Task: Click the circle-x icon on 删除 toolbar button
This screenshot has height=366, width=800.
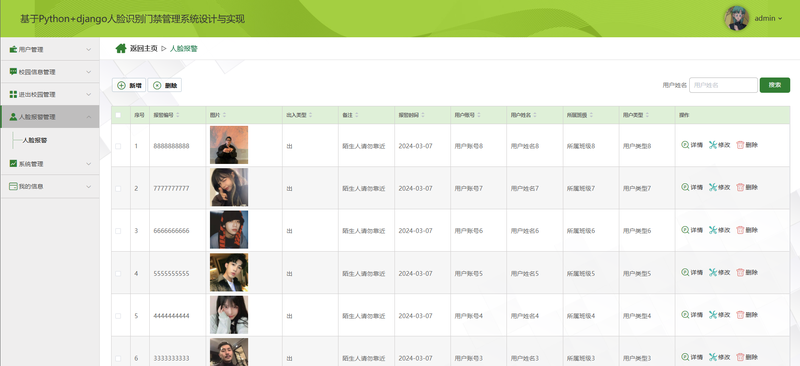Action: tap(157, 86)
